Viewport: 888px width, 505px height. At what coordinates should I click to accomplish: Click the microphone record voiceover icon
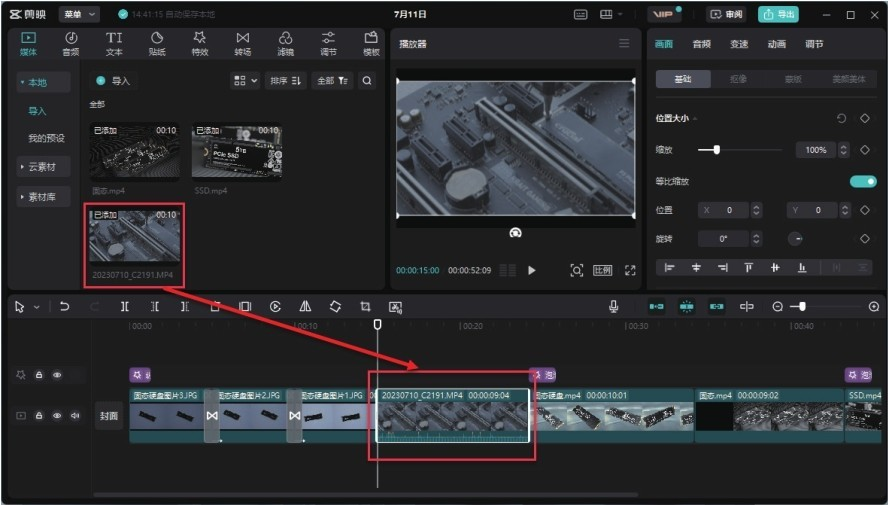coord(614,307)
